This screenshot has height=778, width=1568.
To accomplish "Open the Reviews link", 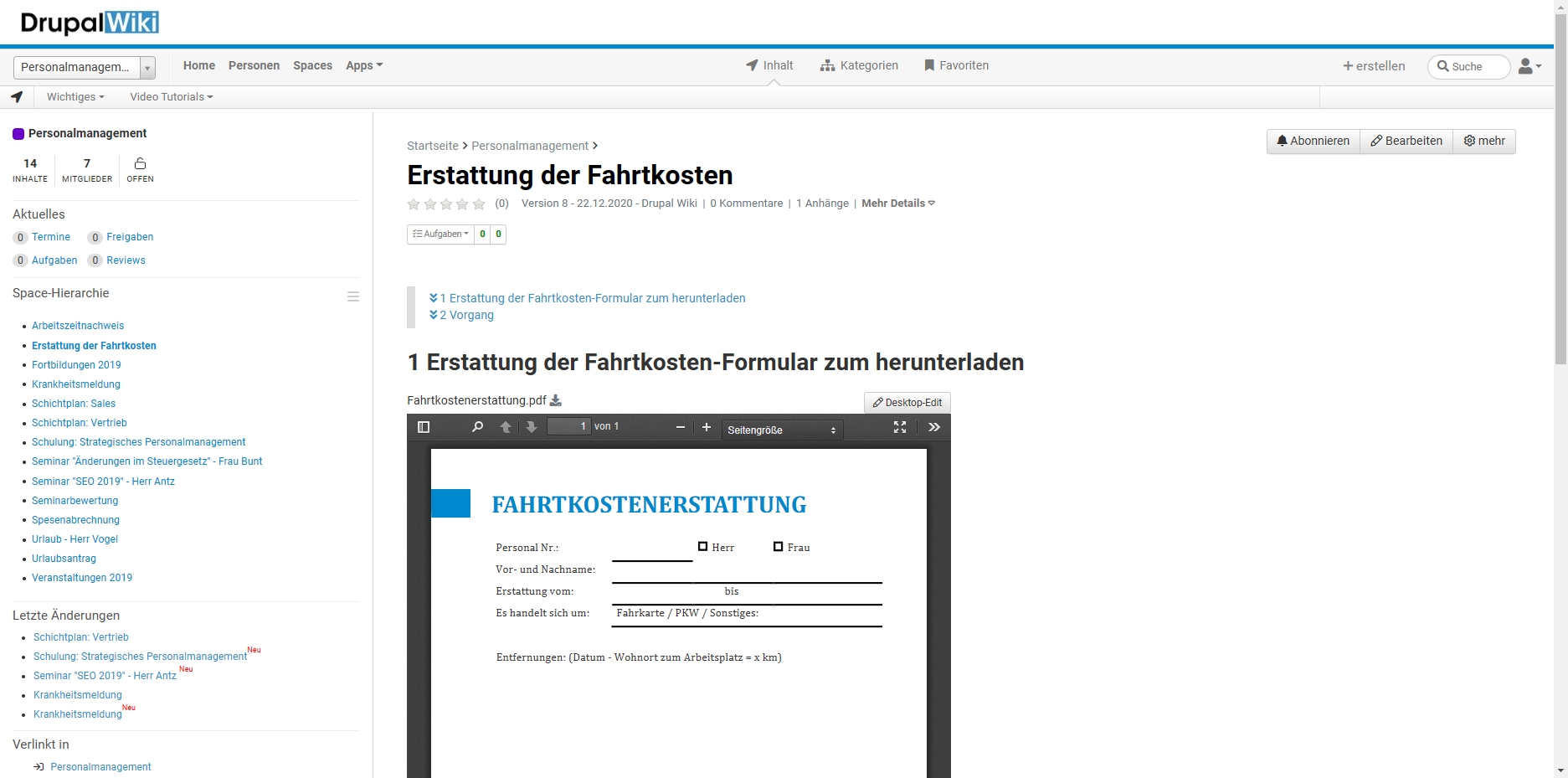I will coord(126,260).
